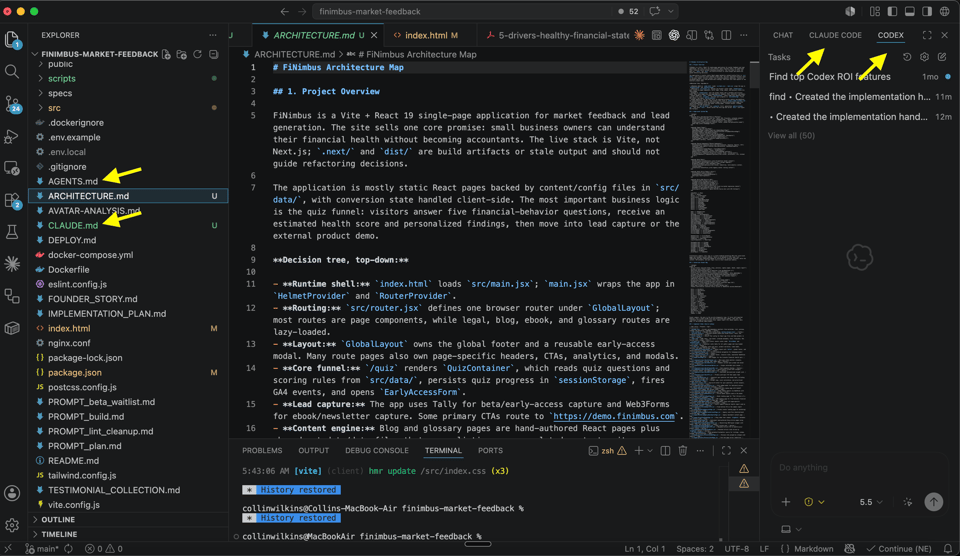Navigate back with the title bar arrow

(x=285, y=11)
